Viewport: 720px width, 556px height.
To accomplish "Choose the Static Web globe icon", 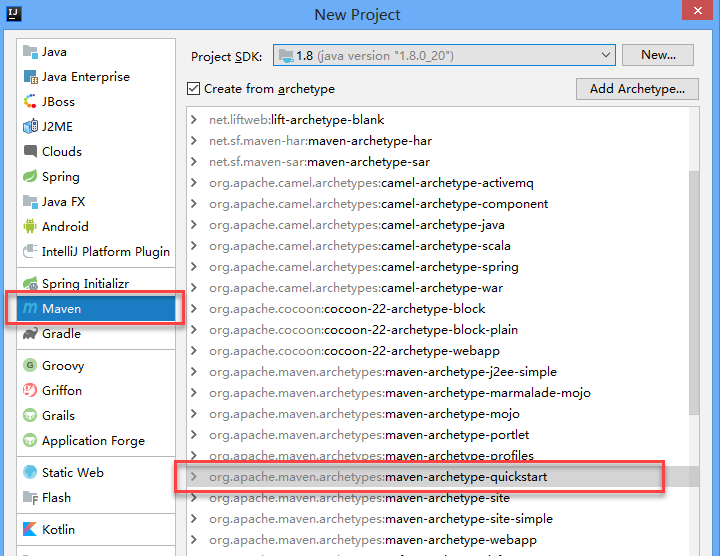I will point(30,472).
